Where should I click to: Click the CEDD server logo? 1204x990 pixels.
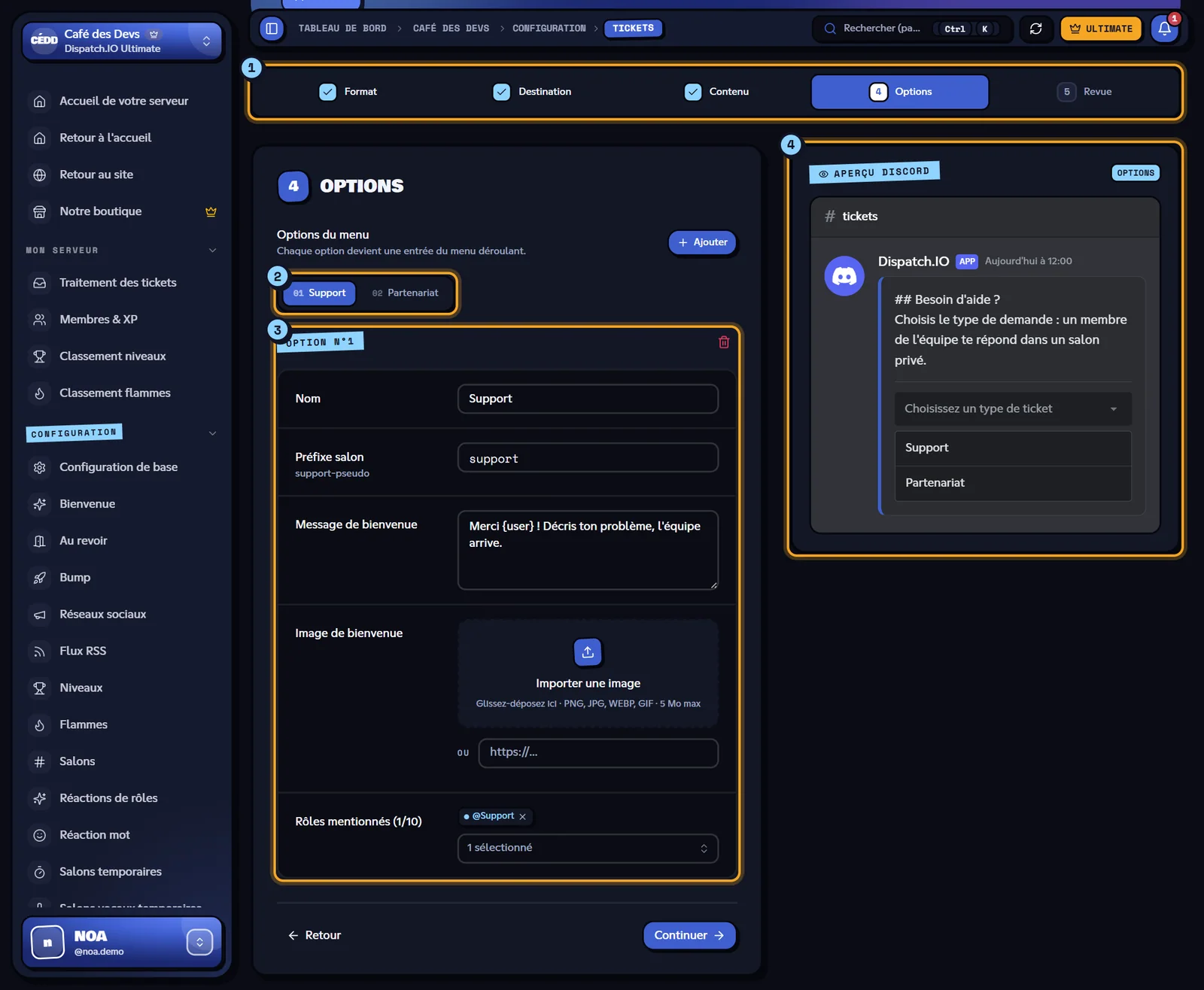(x=44, y=40)
